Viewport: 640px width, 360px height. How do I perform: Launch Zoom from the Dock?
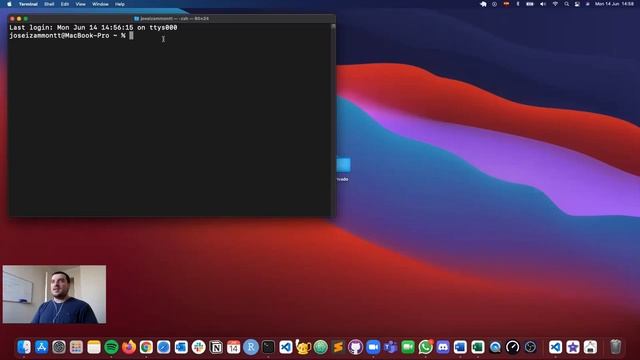[x=373, y=347]
